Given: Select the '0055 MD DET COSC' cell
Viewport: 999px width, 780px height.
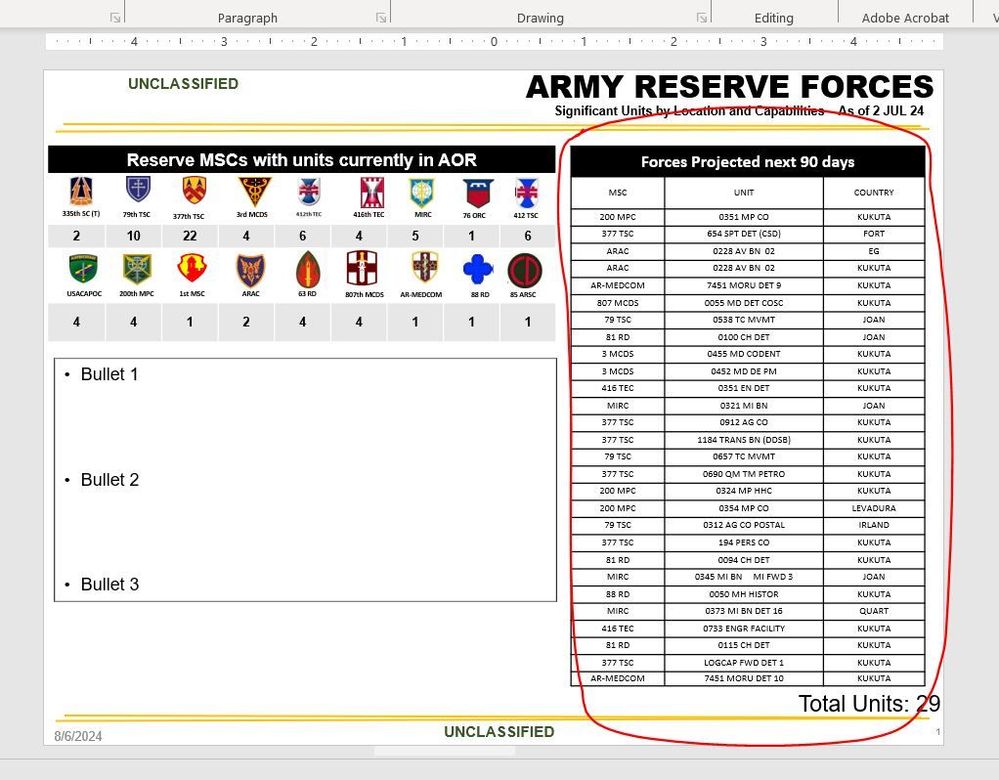Looking at the screenshot, I should [744, 303].
